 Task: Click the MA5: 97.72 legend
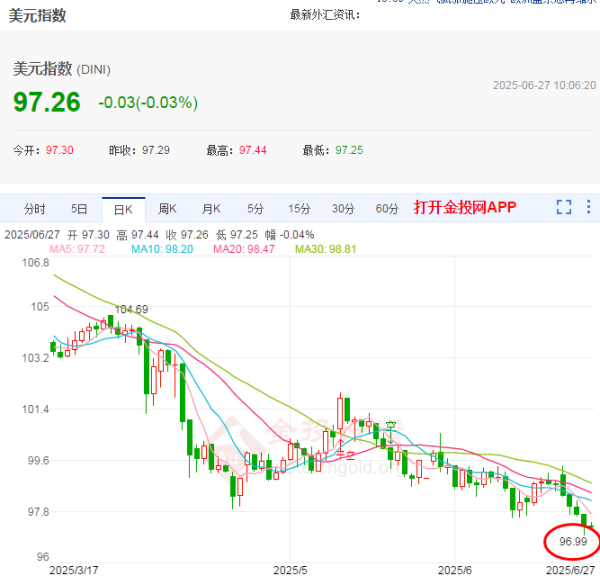point(77,249)
